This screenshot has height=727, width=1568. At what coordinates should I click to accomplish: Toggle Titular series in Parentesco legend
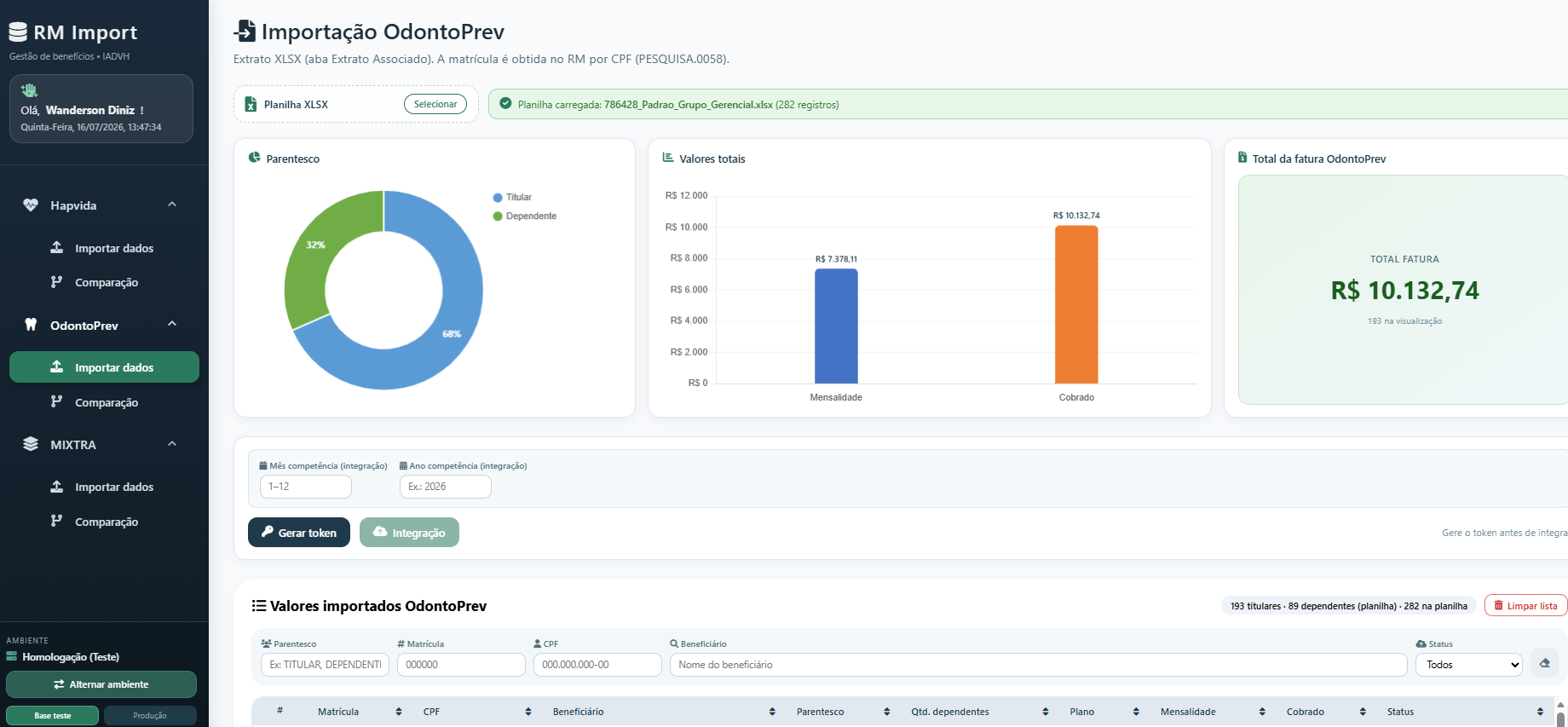(x=512, y=197)
